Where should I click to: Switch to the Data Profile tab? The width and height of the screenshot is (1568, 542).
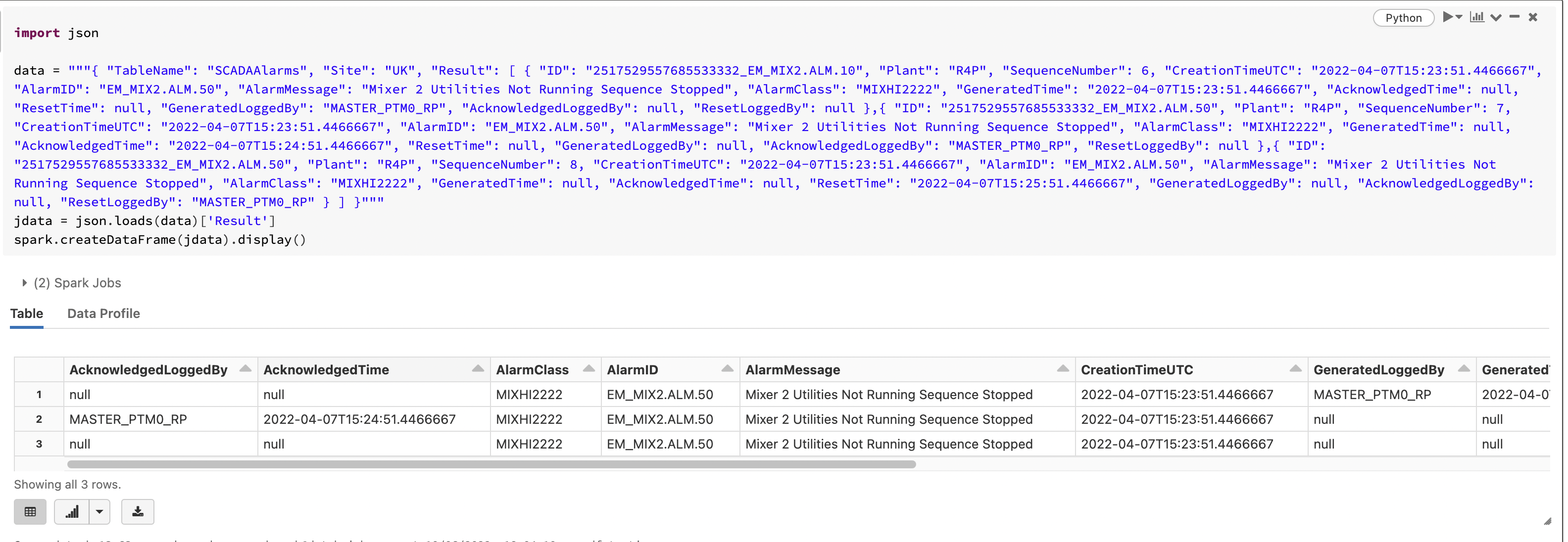[103, 313]
